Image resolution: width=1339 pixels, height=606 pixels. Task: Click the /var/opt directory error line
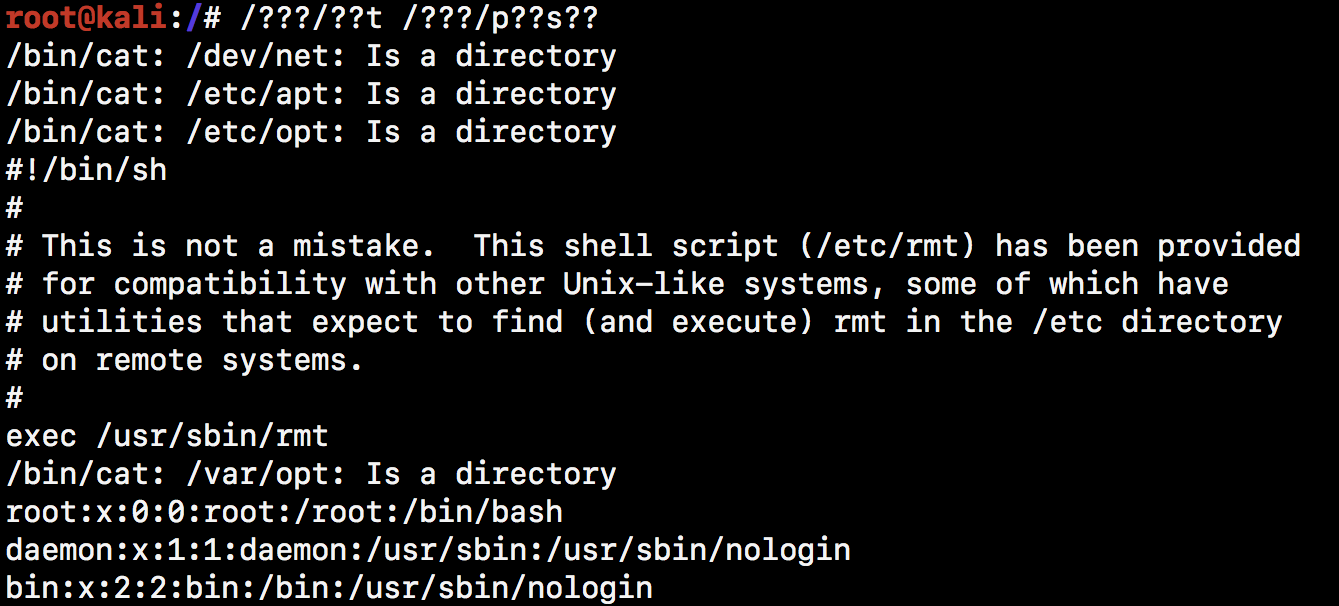(311, 474)
